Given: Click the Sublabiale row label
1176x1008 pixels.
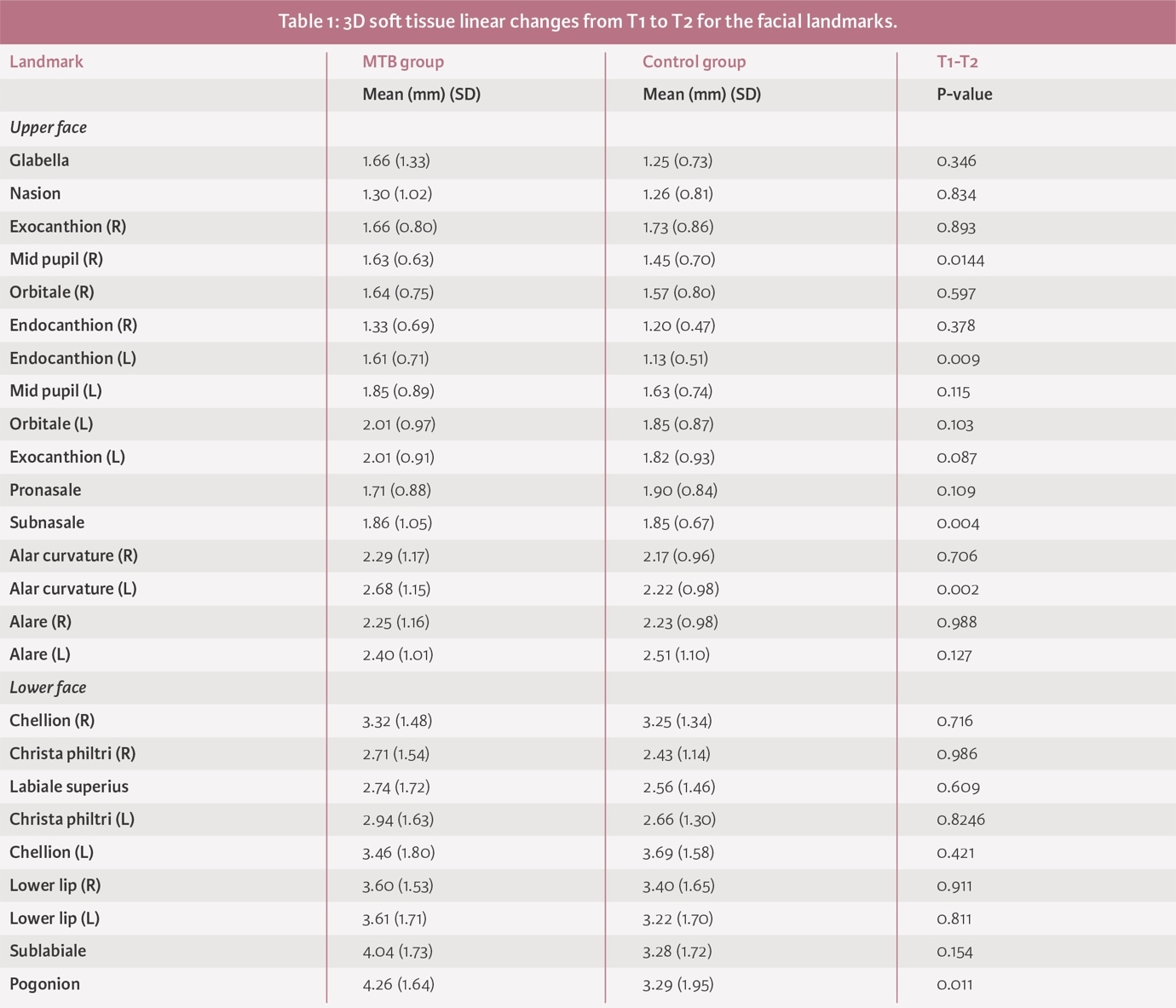Looking at the screenshot, I should [x=48, y=951].
